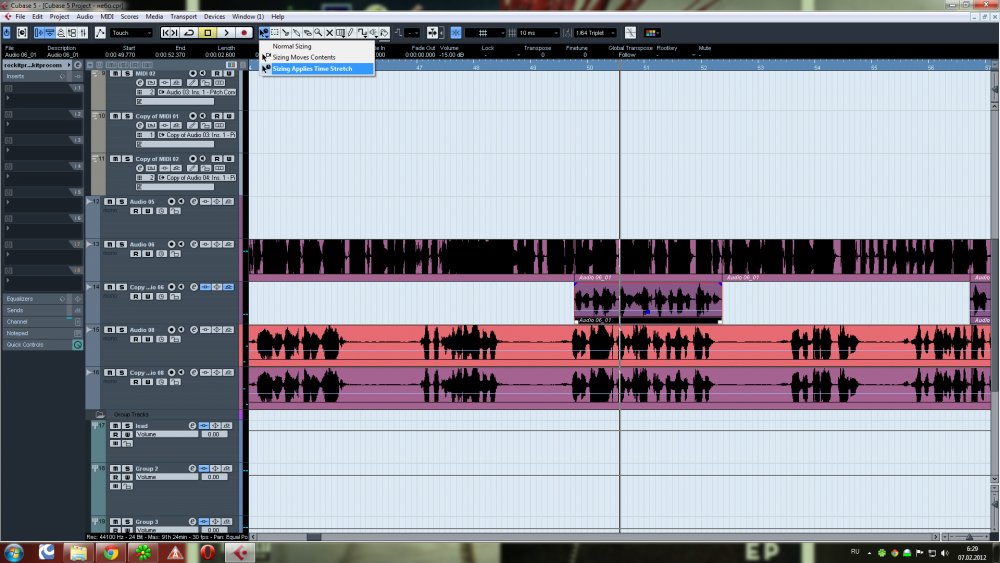Solo the lead group track
1000x563 pixels.
pyautogui.click(x=127, y=426)
